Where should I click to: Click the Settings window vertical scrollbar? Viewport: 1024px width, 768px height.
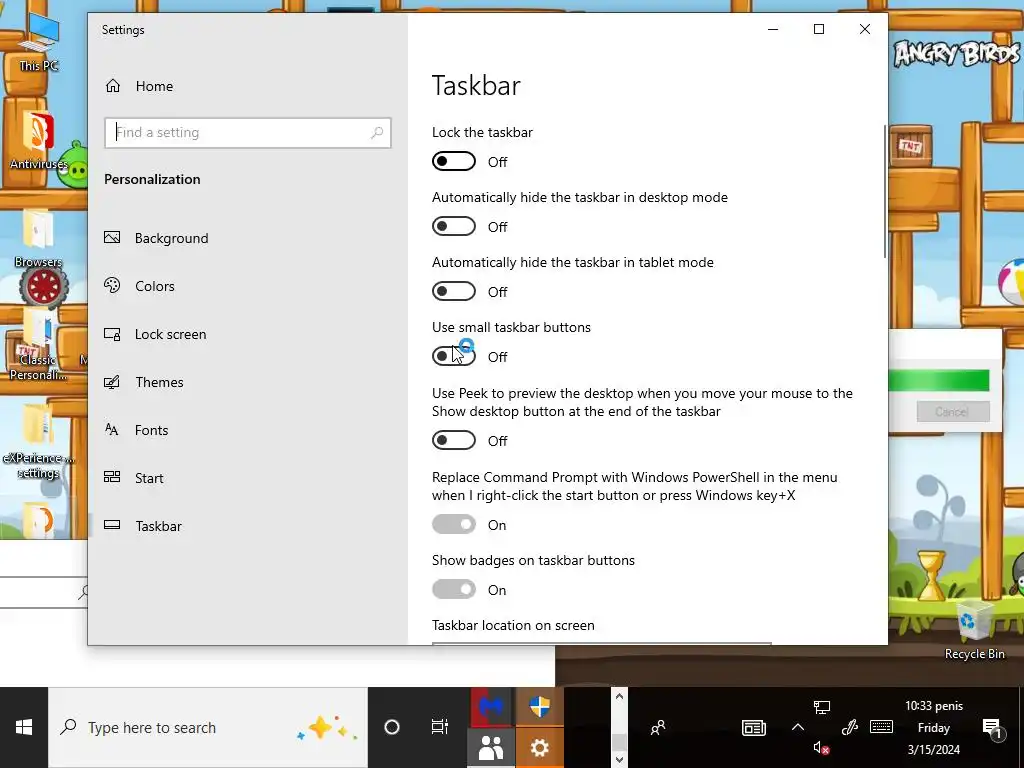(885, 191)
